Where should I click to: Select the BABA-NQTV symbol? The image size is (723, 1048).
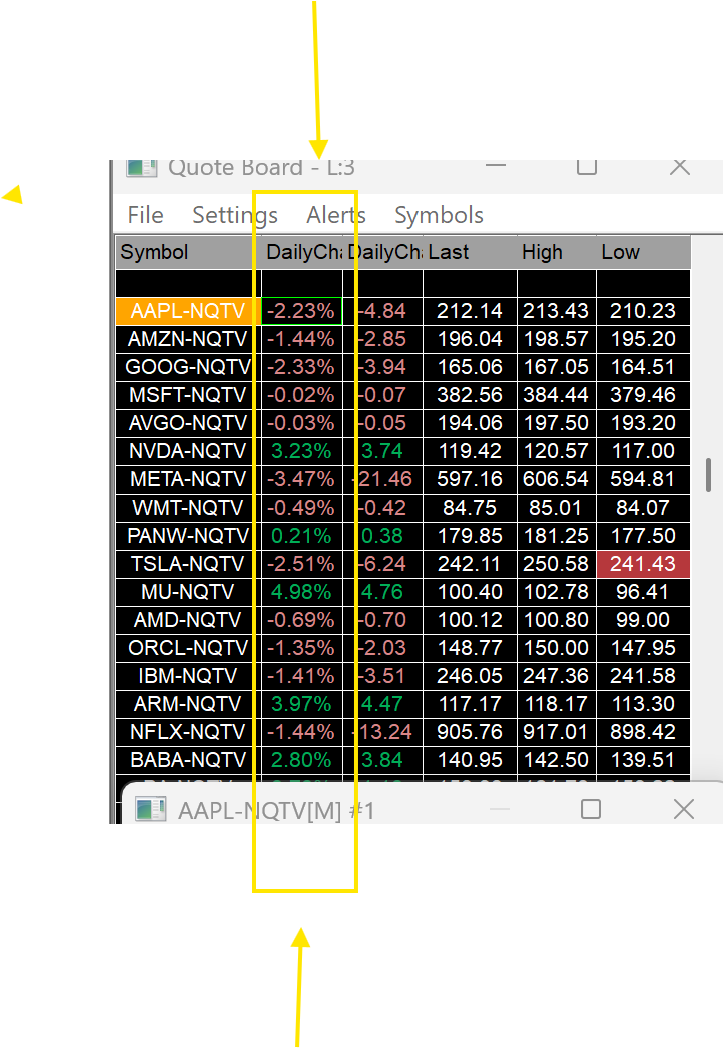pos(188,761)
